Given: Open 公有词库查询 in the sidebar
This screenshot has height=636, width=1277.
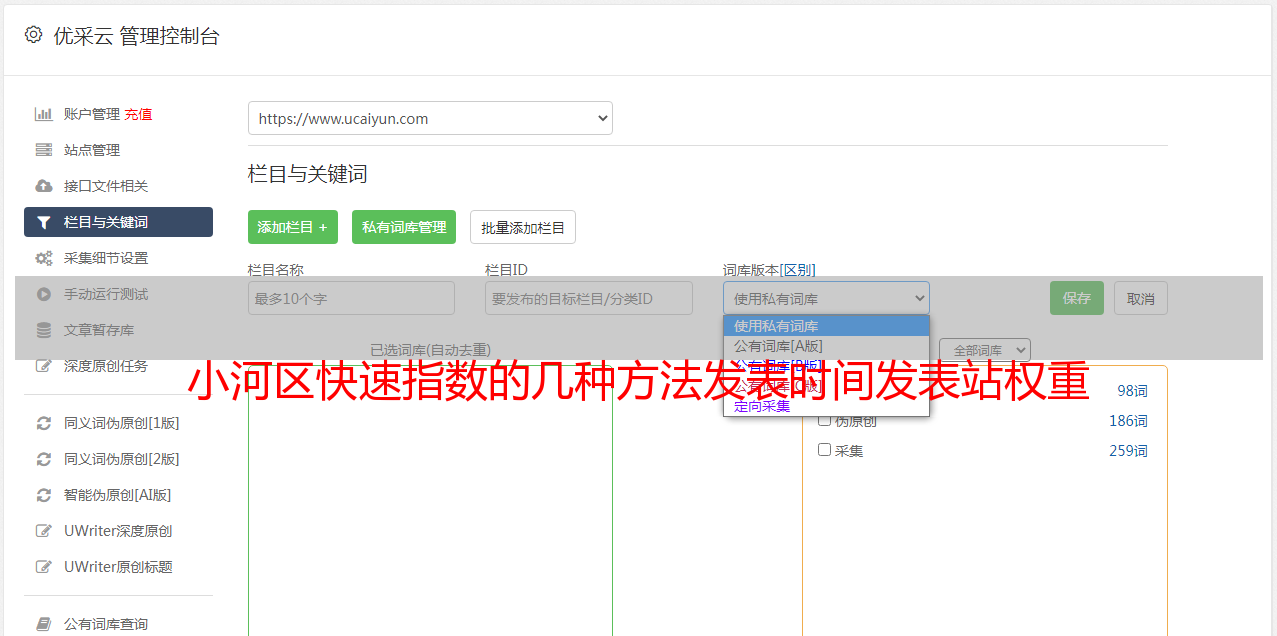Looking at the screenshot, I should tap(106, 624).
